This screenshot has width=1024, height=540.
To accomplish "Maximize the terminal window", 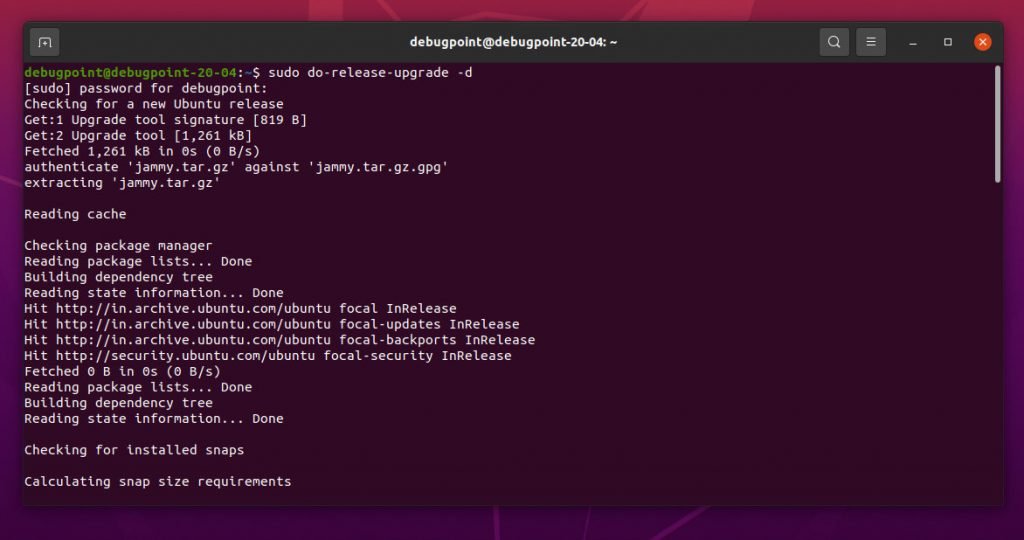I will pos(948,42).
